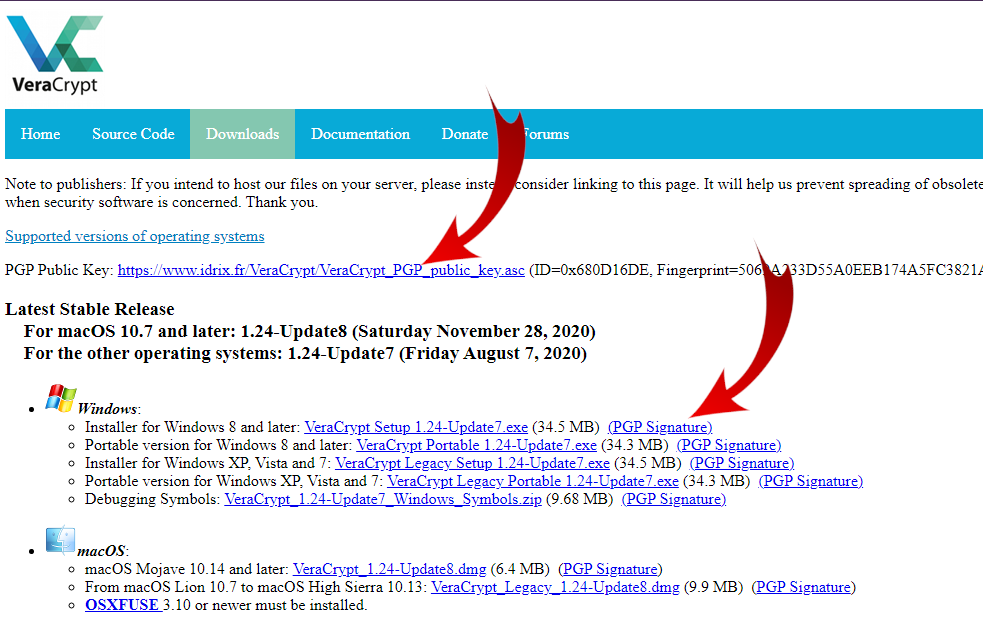
Task: Click the 'Latest Stable Release' heading
Action: click(x=90, y=309)
